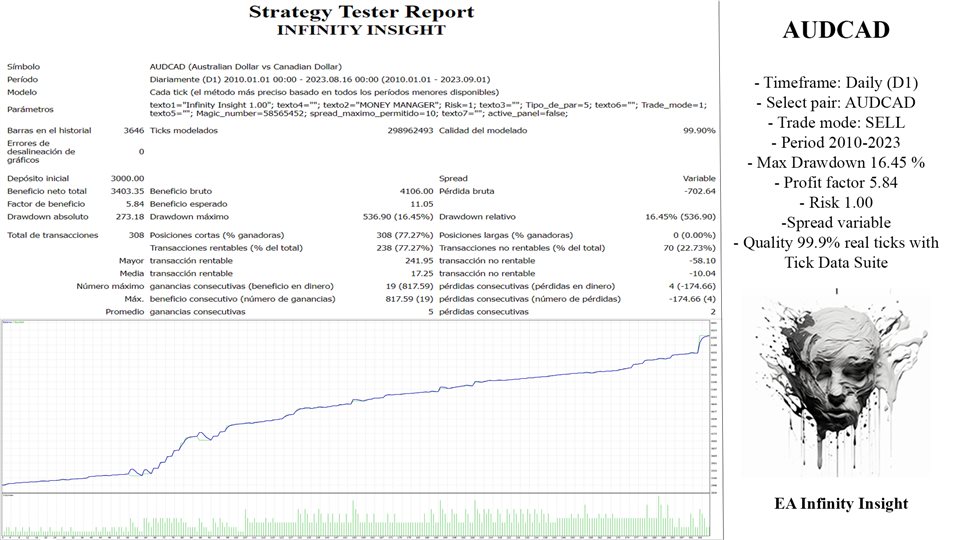Select the 'Diariamente (D1)' period value

[x=320, y=80]
